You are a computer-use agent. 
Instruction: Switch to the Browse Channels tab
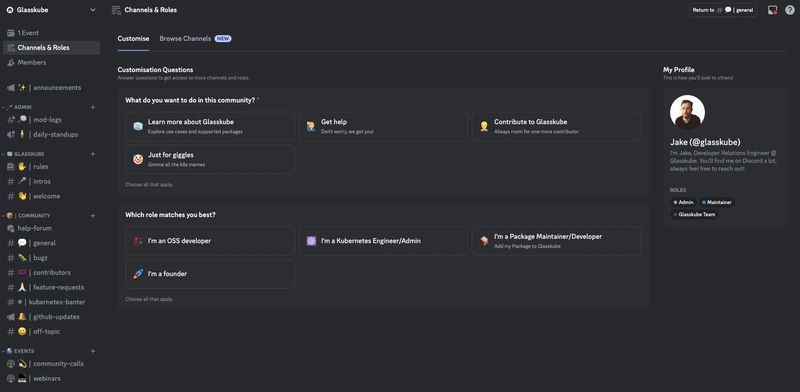185,39
